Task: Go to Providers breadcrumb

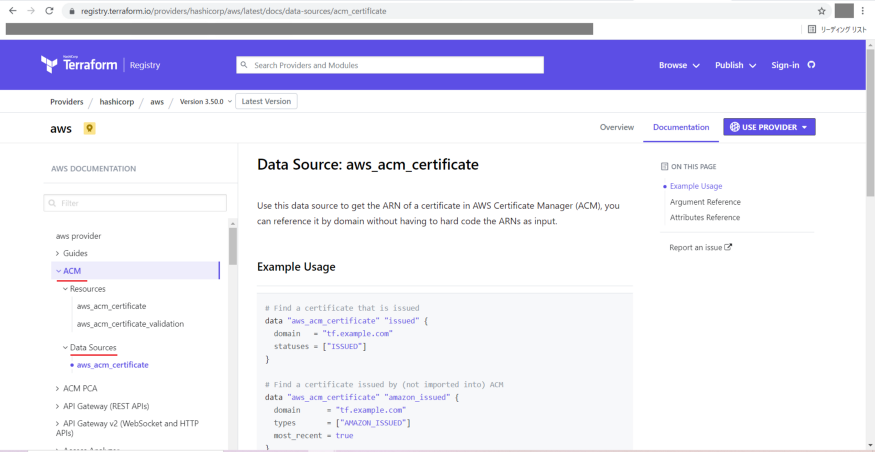Action: [66, 102]
